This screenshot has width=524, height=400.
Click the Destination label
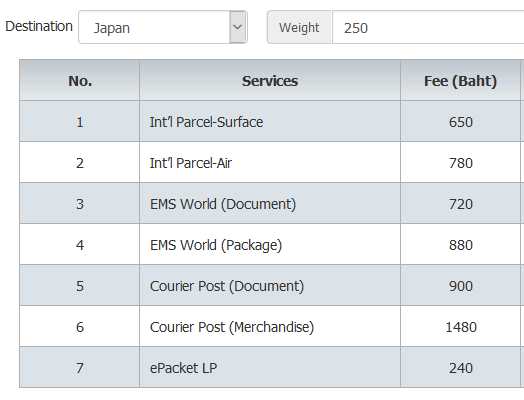pyautogui.click(x=39, y=26)
